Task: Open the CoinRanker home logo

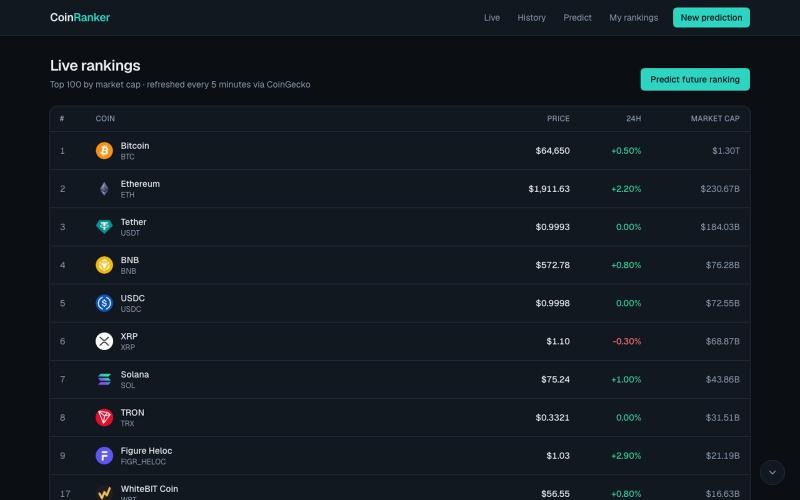Action: [80, 17]
